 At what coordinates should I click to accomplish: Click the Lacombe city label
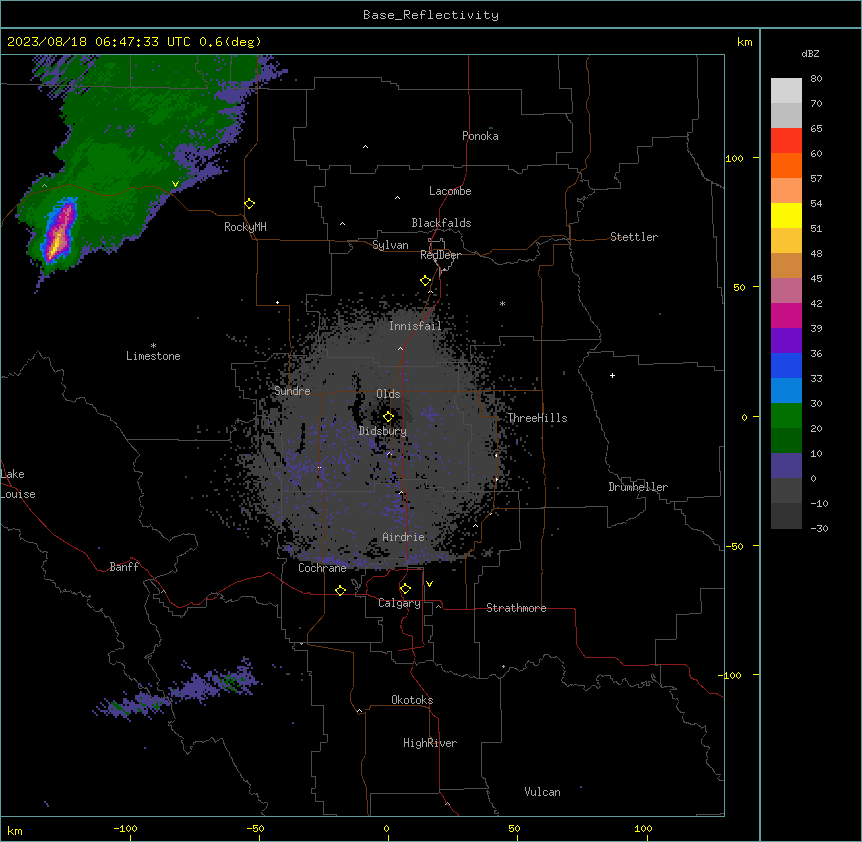450,191
